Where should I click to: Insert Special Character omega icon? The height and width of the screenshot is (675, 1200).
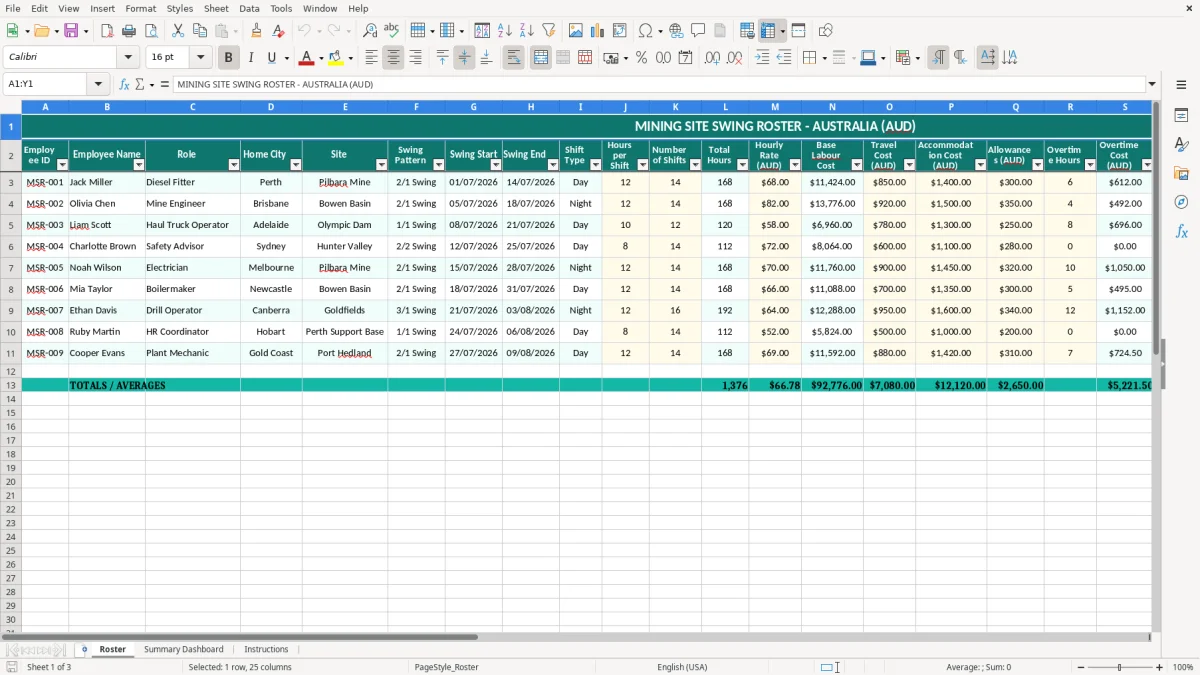click(x=646, y=31)
